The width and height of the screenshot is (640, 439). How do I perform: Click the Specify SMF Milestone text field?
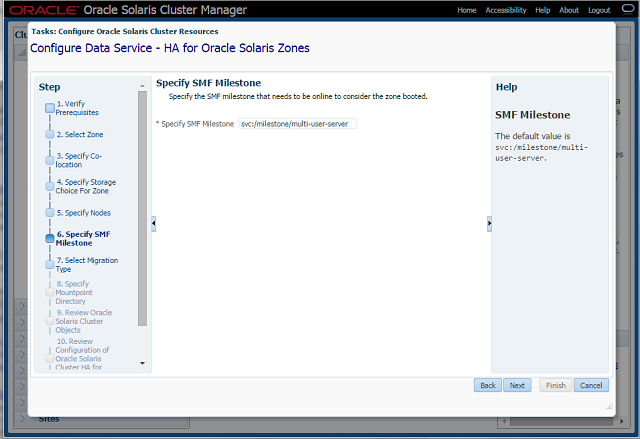[x=296, y=124]
